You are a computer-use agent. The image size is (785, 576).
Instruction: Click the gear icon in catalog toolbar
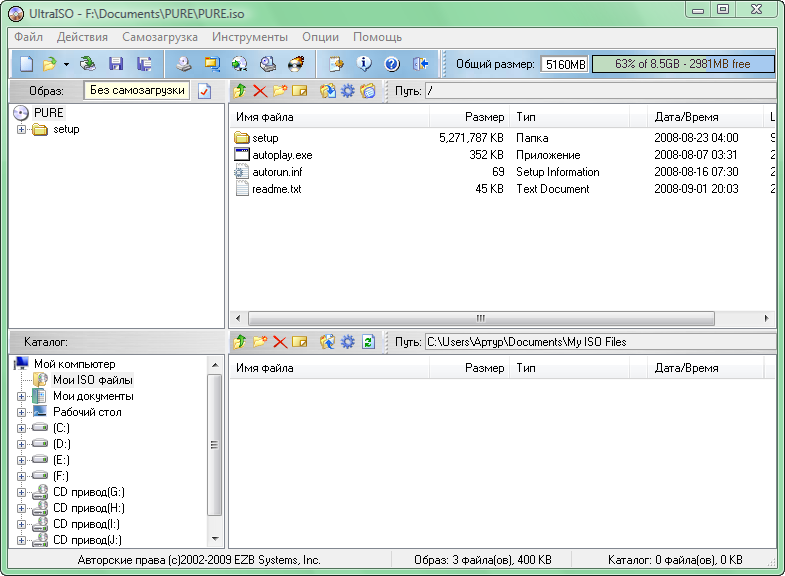[347, 342]
